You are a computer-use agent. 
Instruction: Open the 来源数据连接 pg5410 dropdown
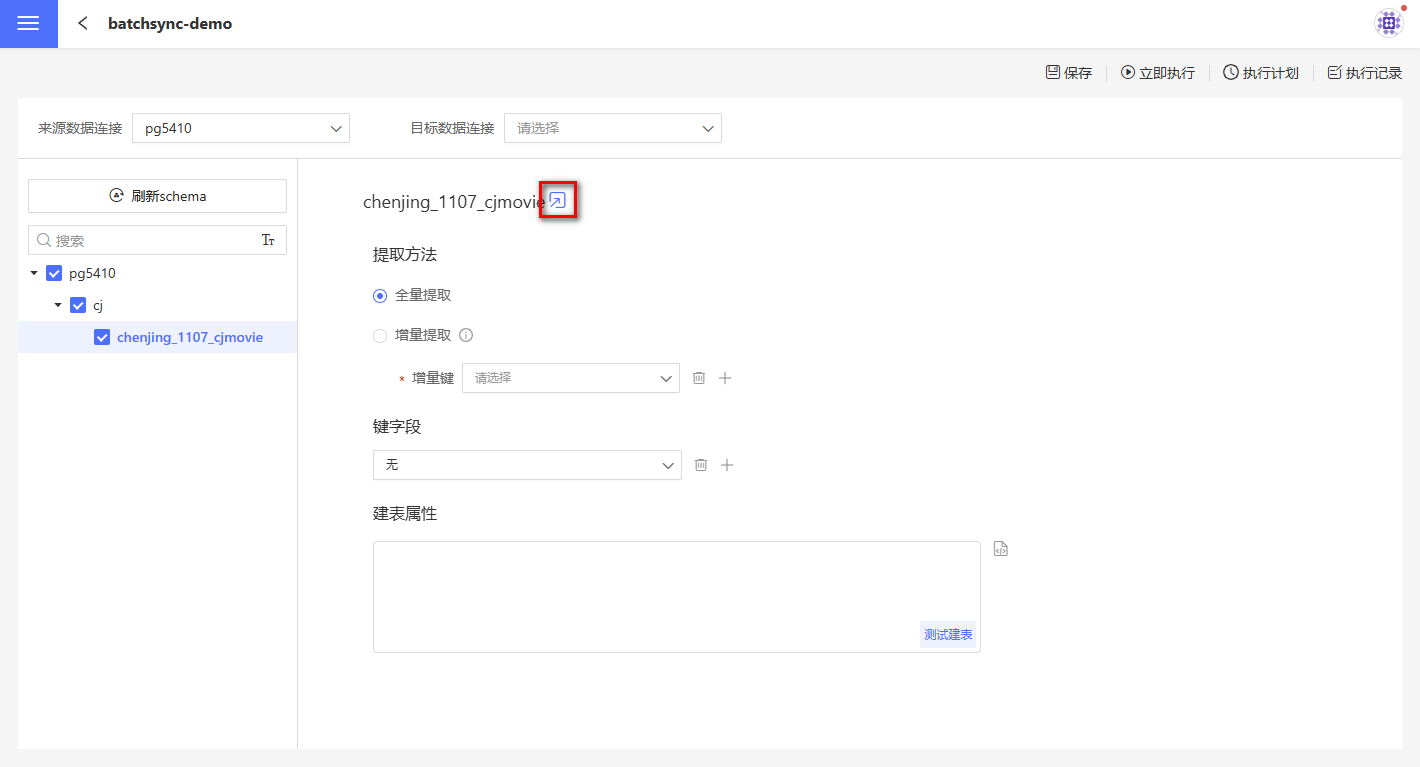click(240, 128)
